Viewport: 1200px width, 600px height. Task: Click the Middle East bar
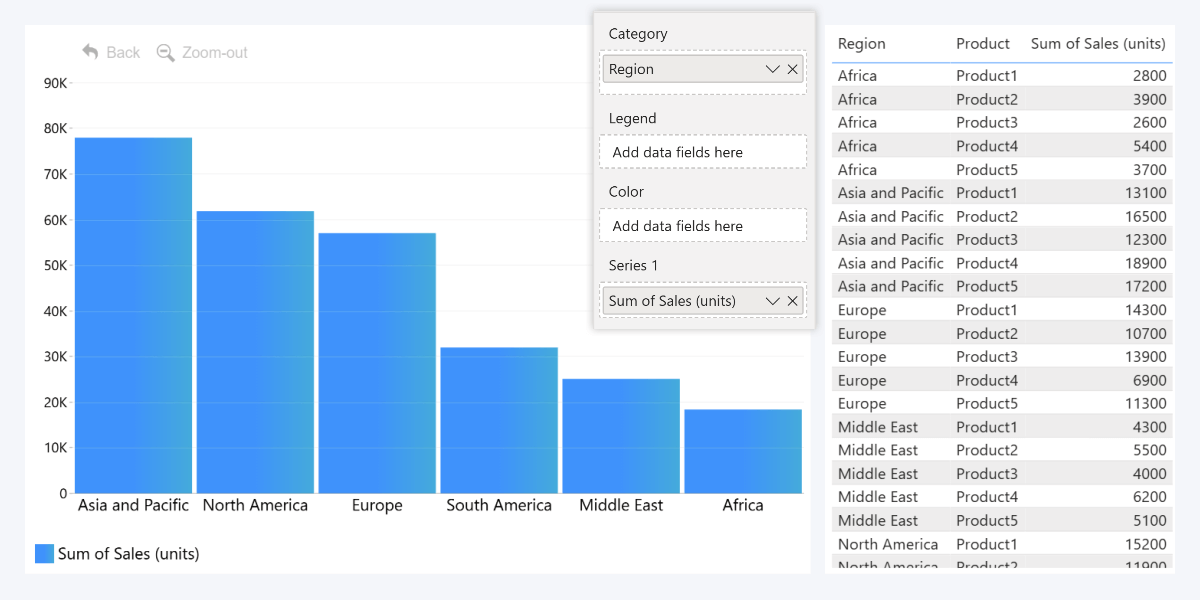[621, 436]
